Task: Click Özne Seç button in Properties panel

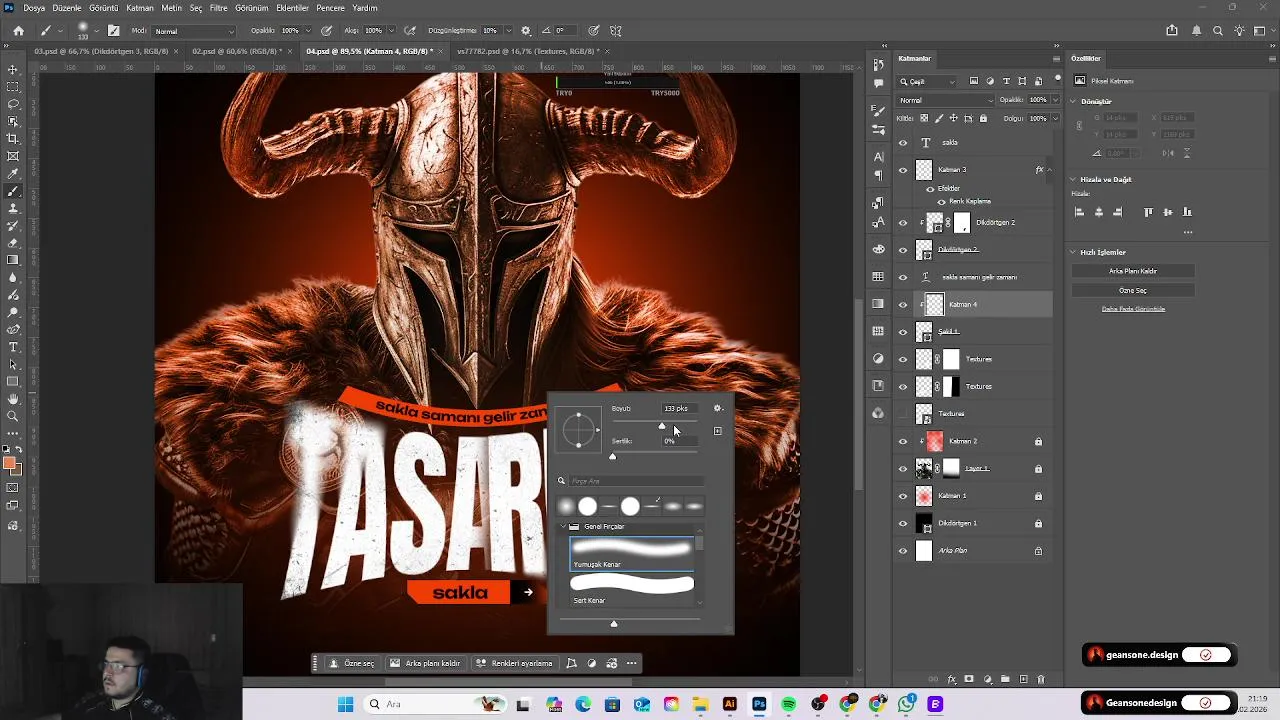Action: point(1133,290)
